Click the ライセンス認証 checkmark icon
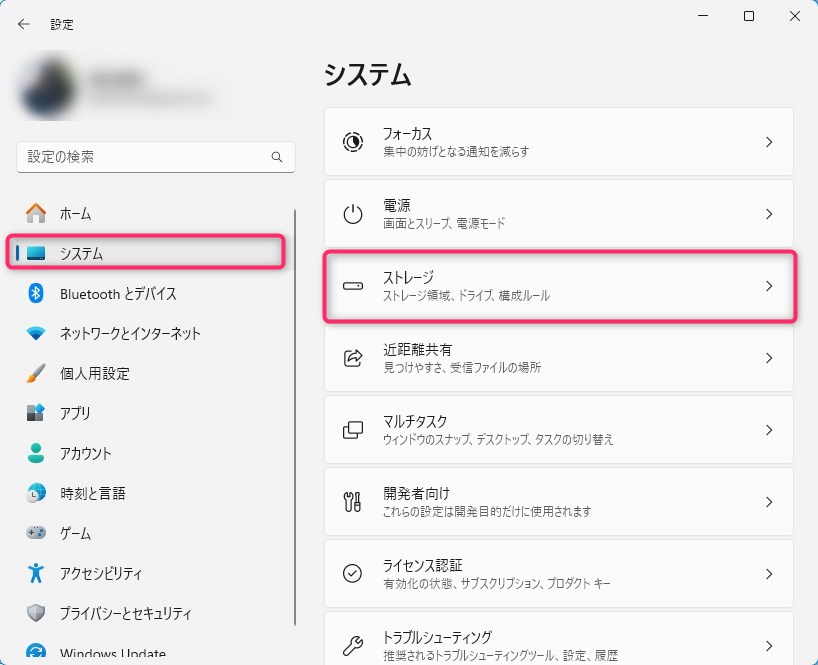This screenshot has height=665, width=818. (x=353, y=574)
